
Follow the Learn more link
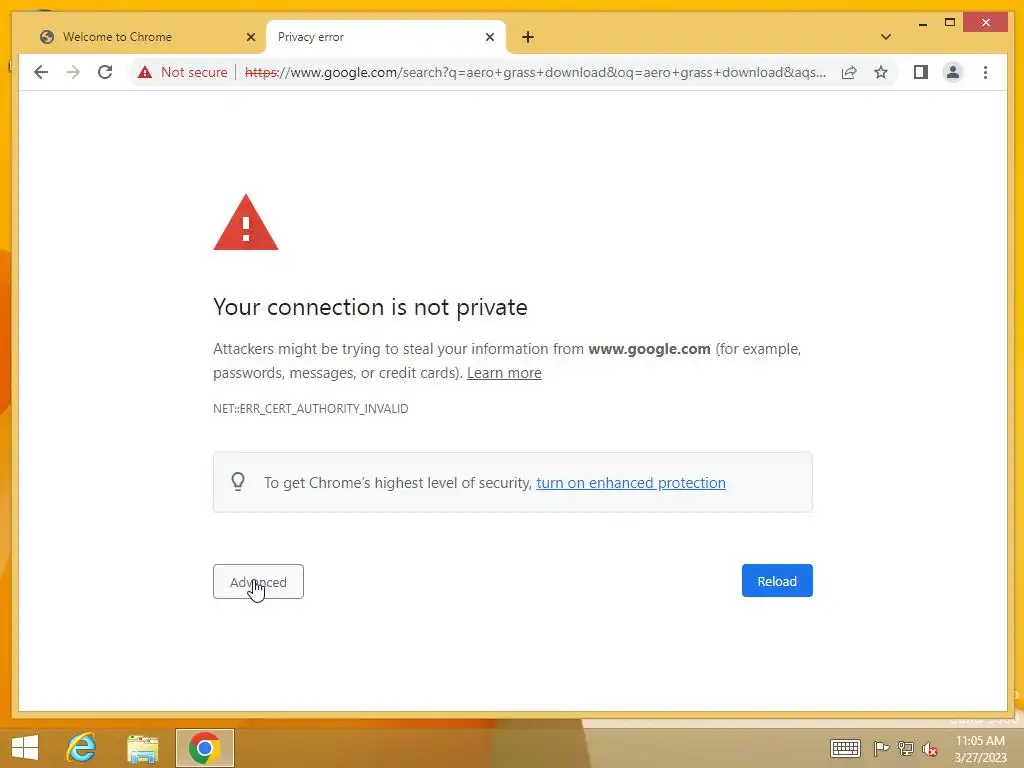(x=504, y=373)
